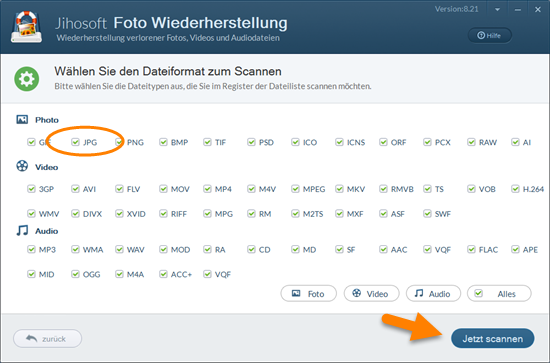
Task: Disable the SWF format checkbox
Action: 427,214
